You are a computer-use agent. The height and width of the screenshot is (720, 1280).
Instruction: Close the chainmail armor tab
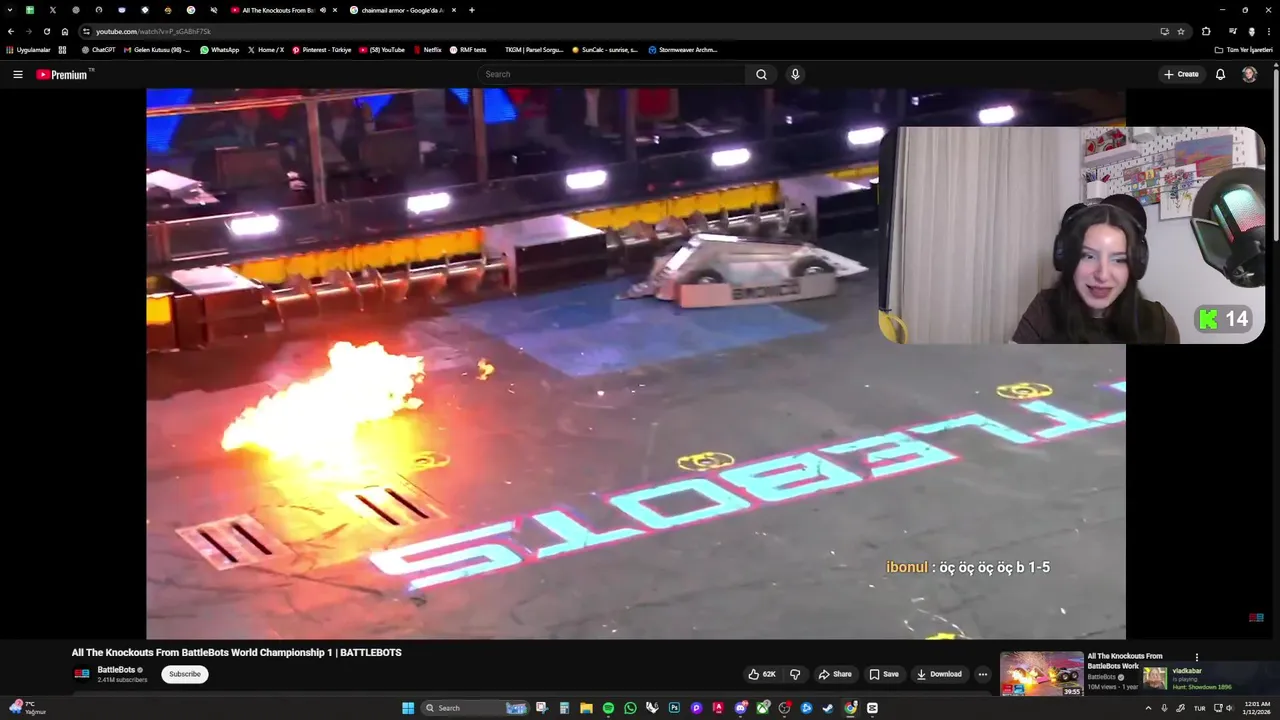[x=454, y=10]
